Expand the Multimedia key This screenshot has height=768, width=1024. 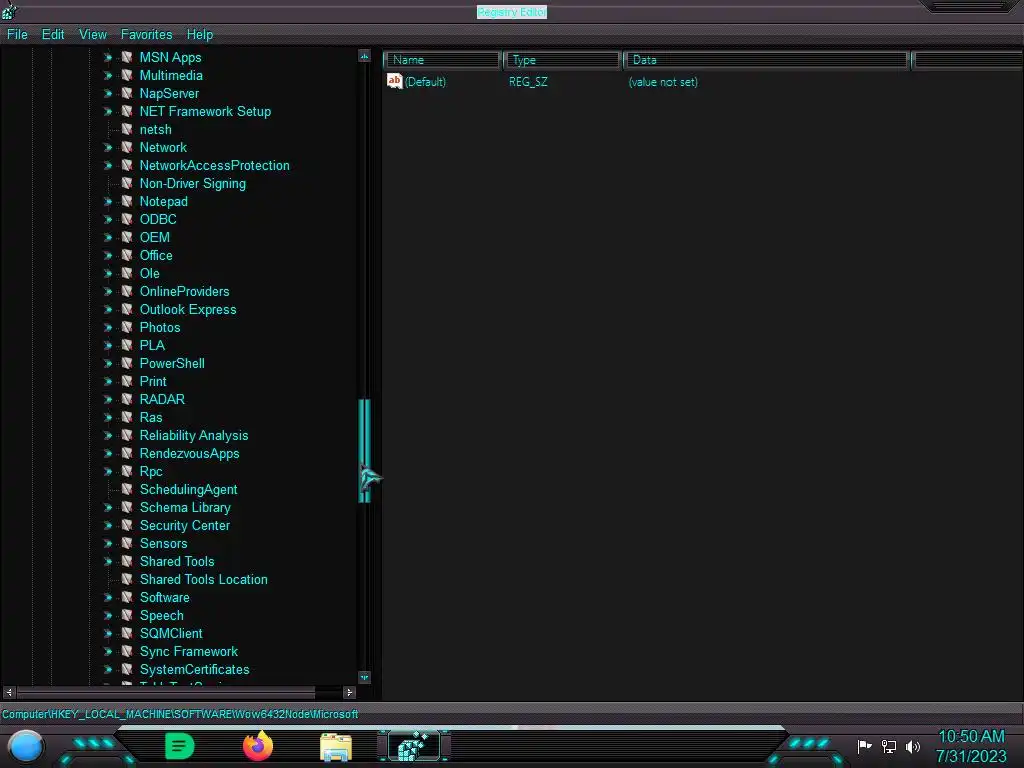(108, 76)
